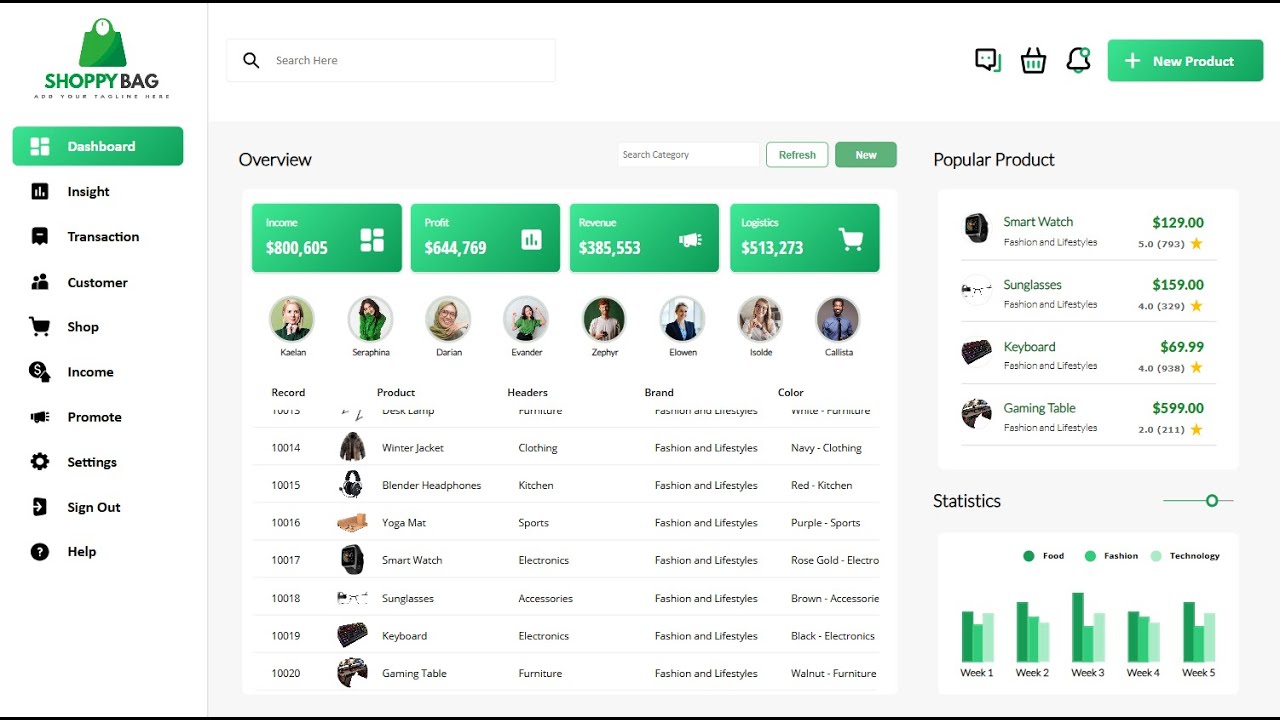
Task: Click the Statistics slider handle
Action: pos(1212,500)
